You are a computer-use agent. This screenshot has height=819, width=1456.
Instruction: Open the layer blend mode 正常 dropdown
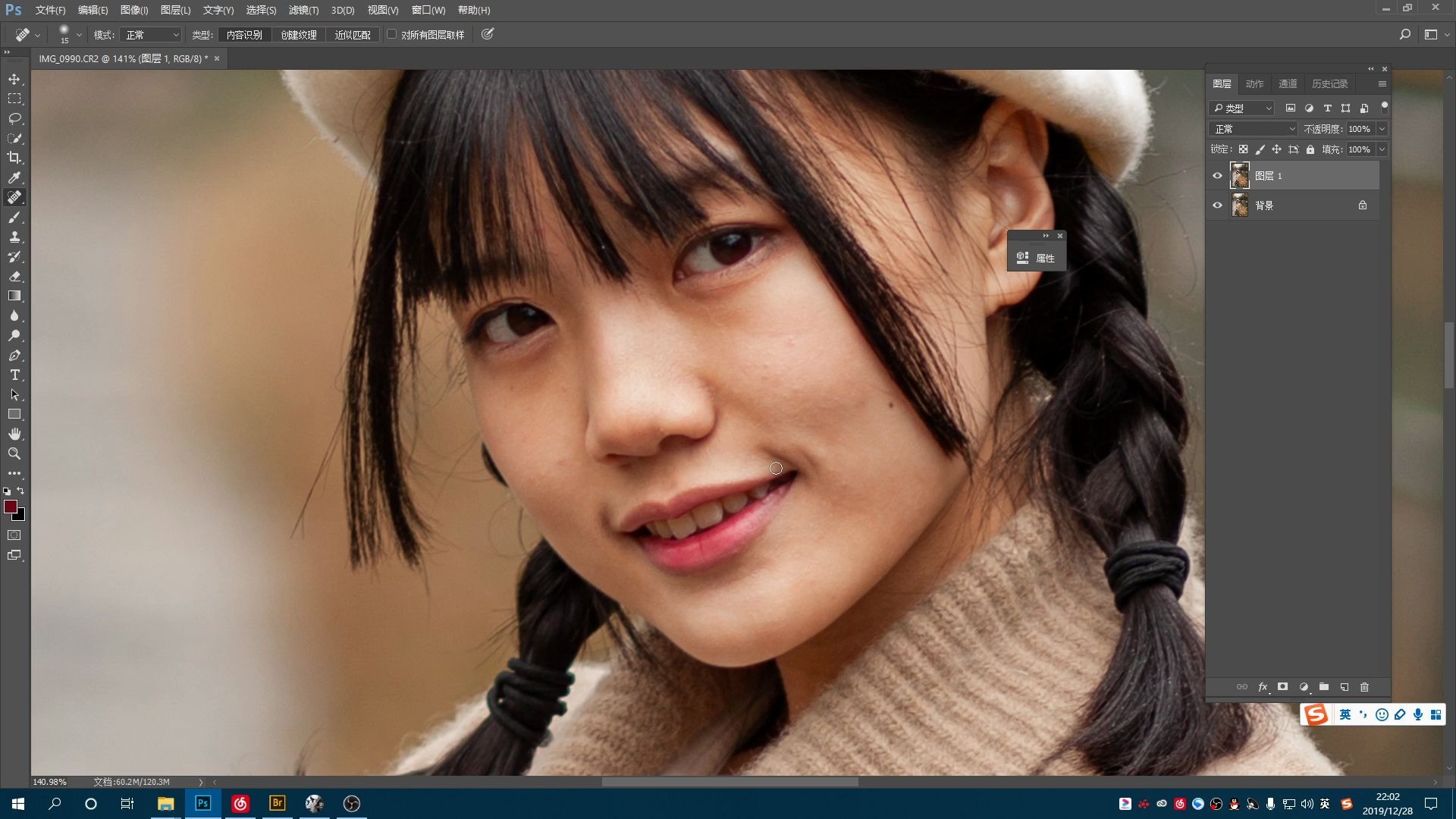[x=1254, y=129]
